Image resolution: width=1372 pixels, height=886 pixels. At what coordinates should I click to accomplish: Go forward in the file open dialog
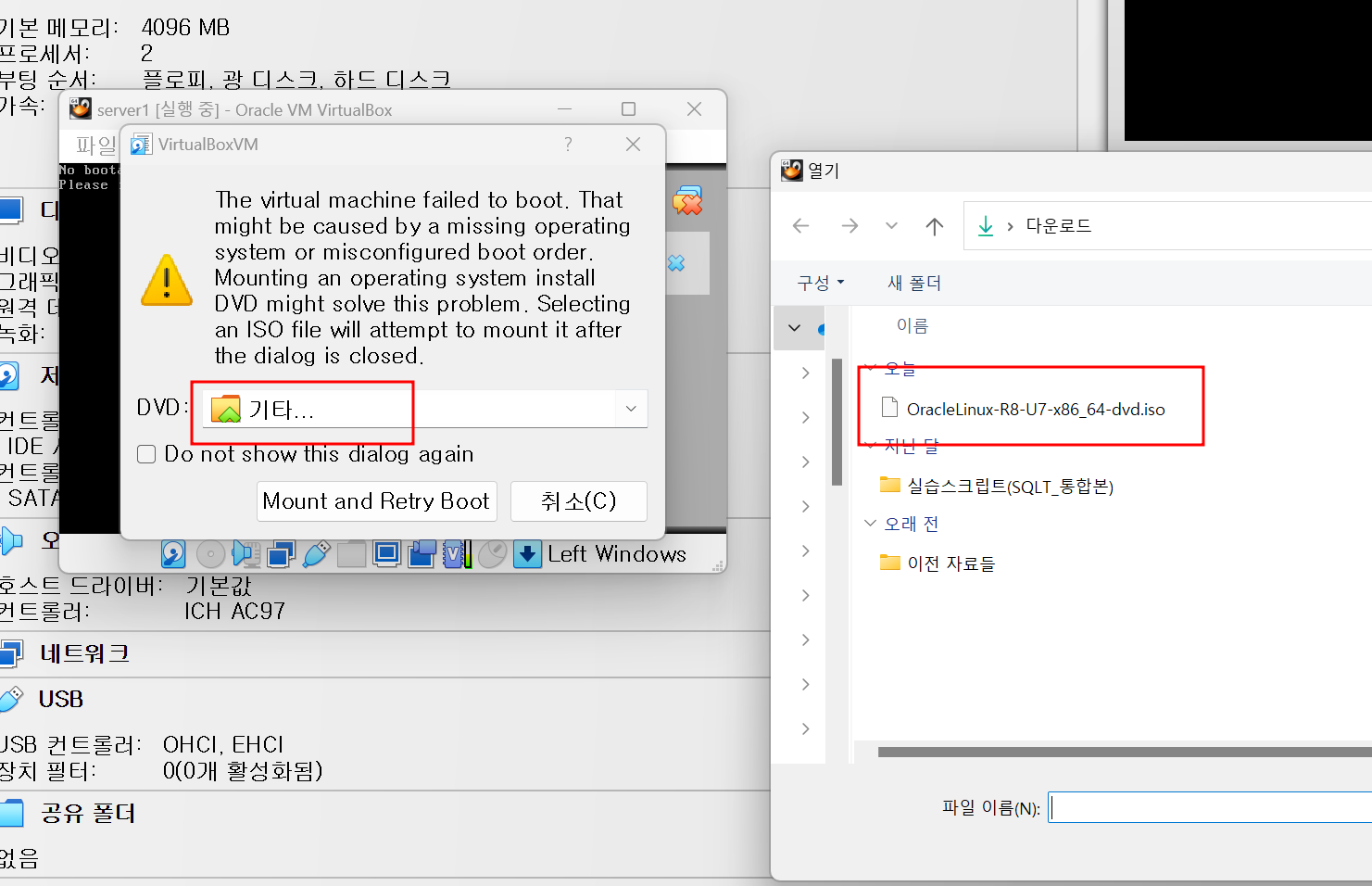(x=850, y=225)
